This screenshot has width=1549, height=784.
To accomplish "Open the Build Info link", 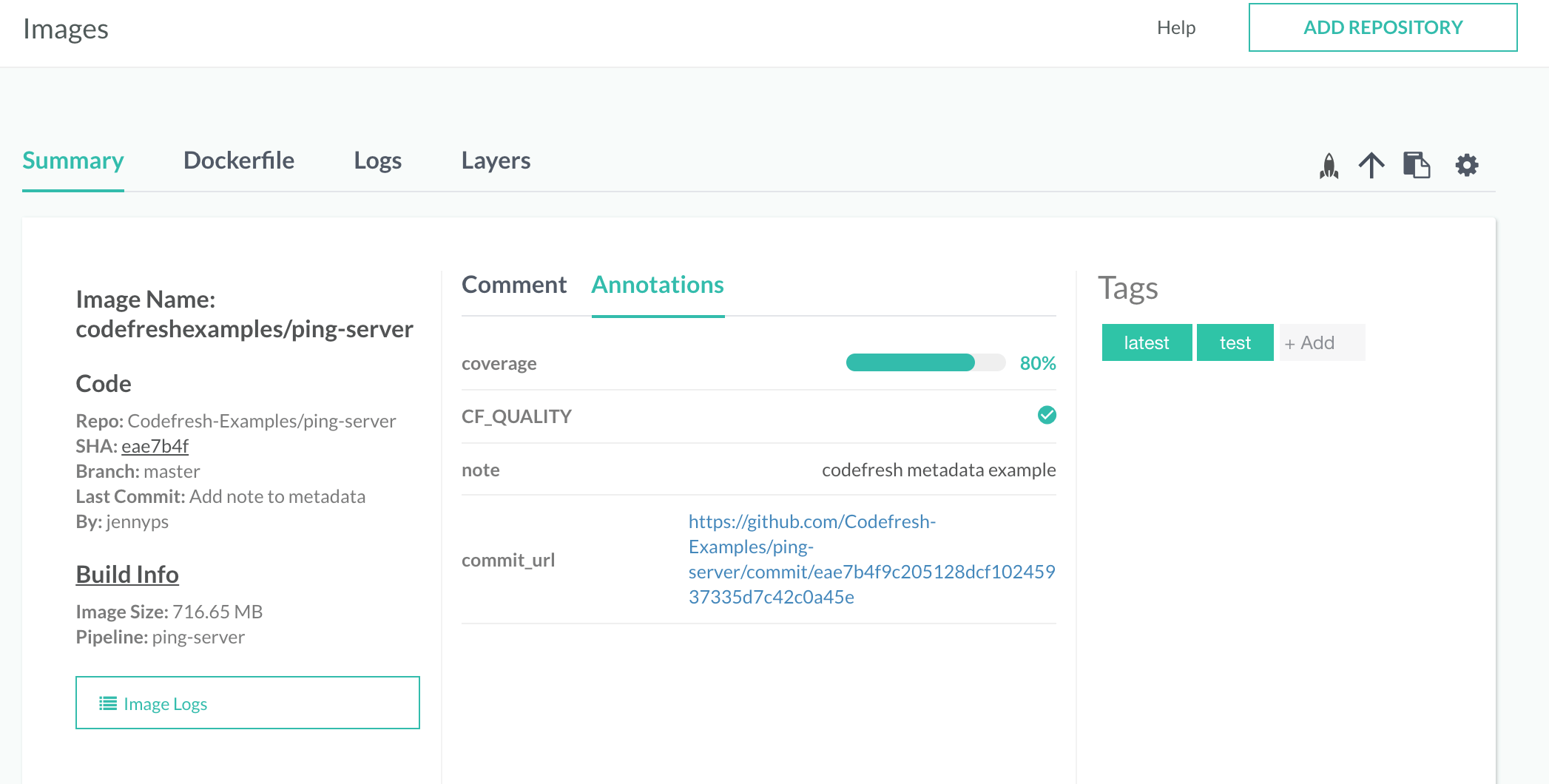I will pyautogui.click(x=127, y=574).
